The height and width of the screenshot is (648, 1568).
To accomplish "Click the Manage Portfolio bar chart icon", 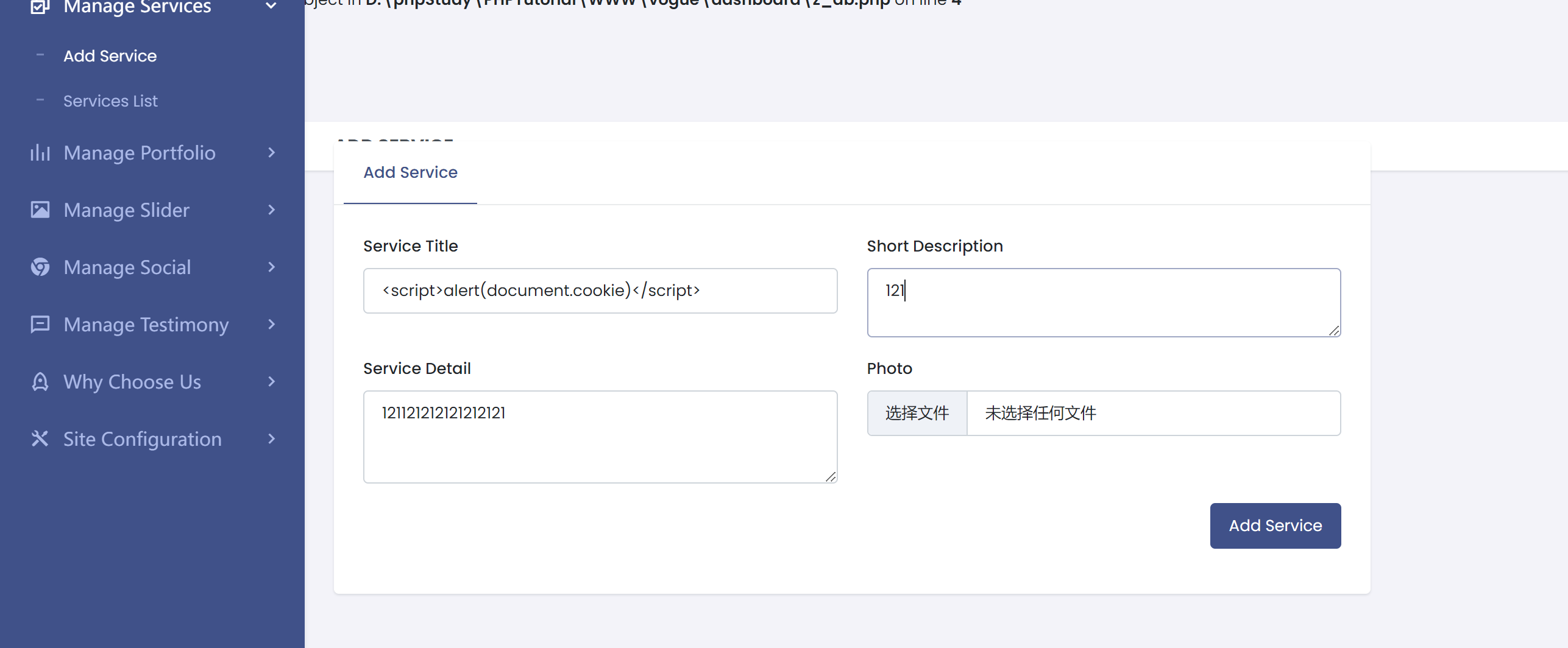I will click(x=40, y=152).
